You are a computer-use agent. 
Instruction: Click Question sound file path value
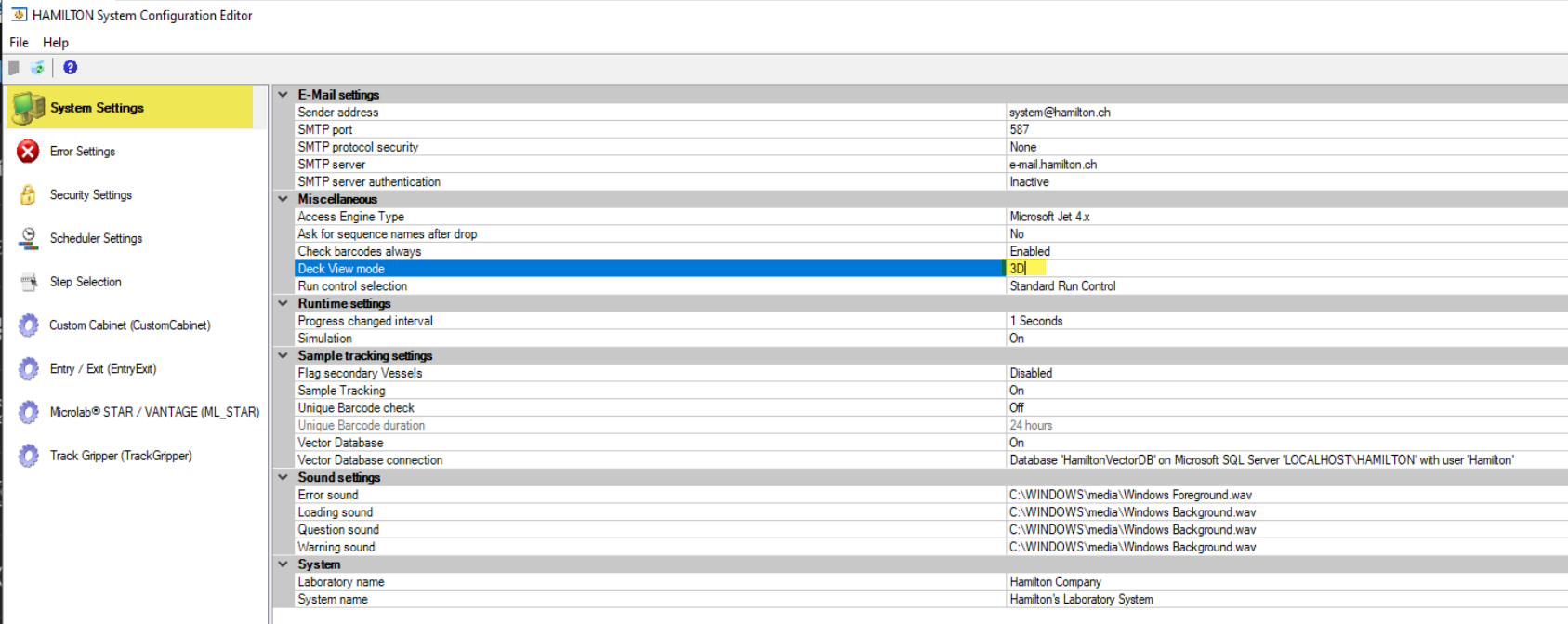click(1286, 530)
